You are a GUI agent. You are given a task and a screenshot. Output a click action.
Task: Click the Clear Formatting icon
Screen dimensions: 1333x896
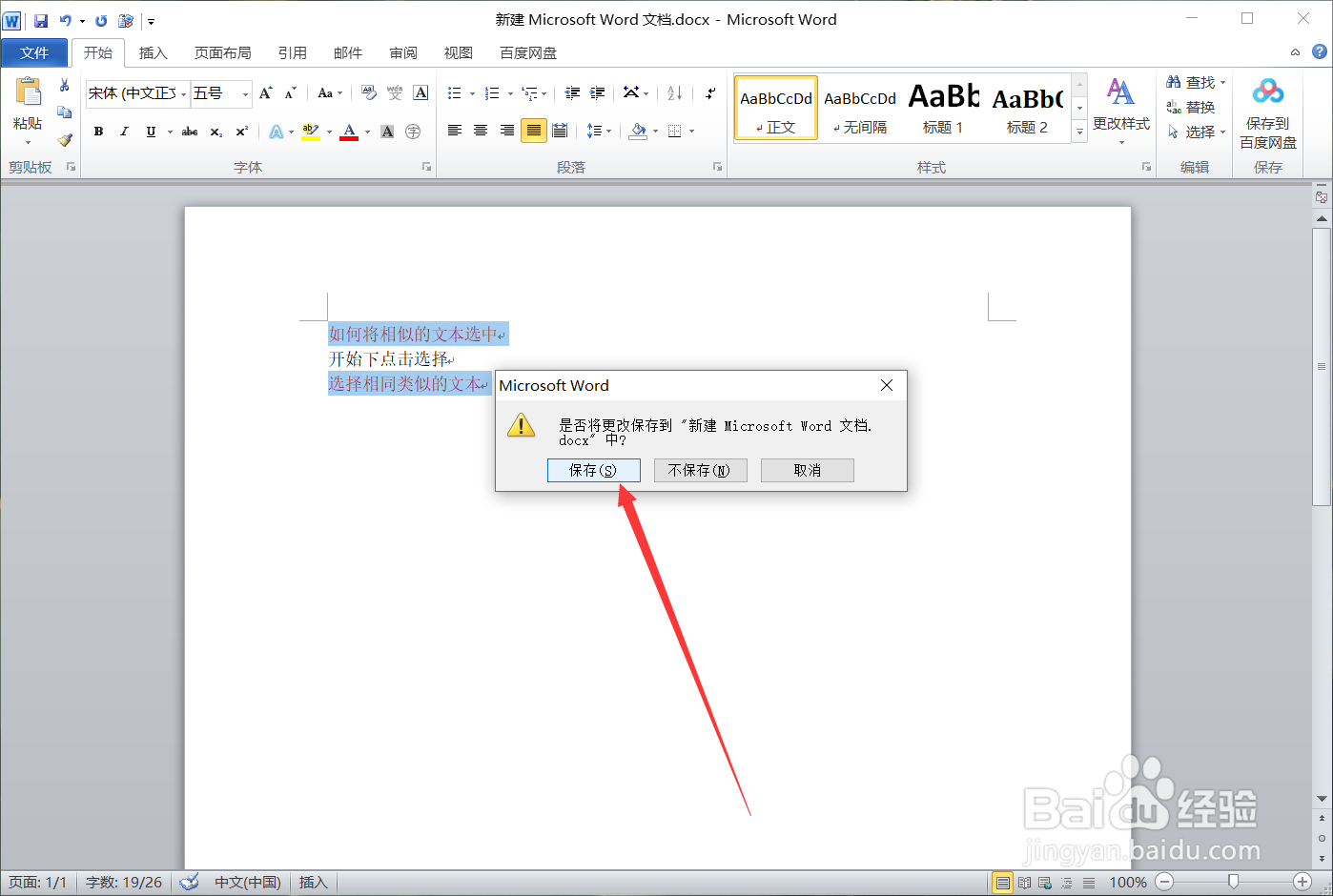[369, 92]
